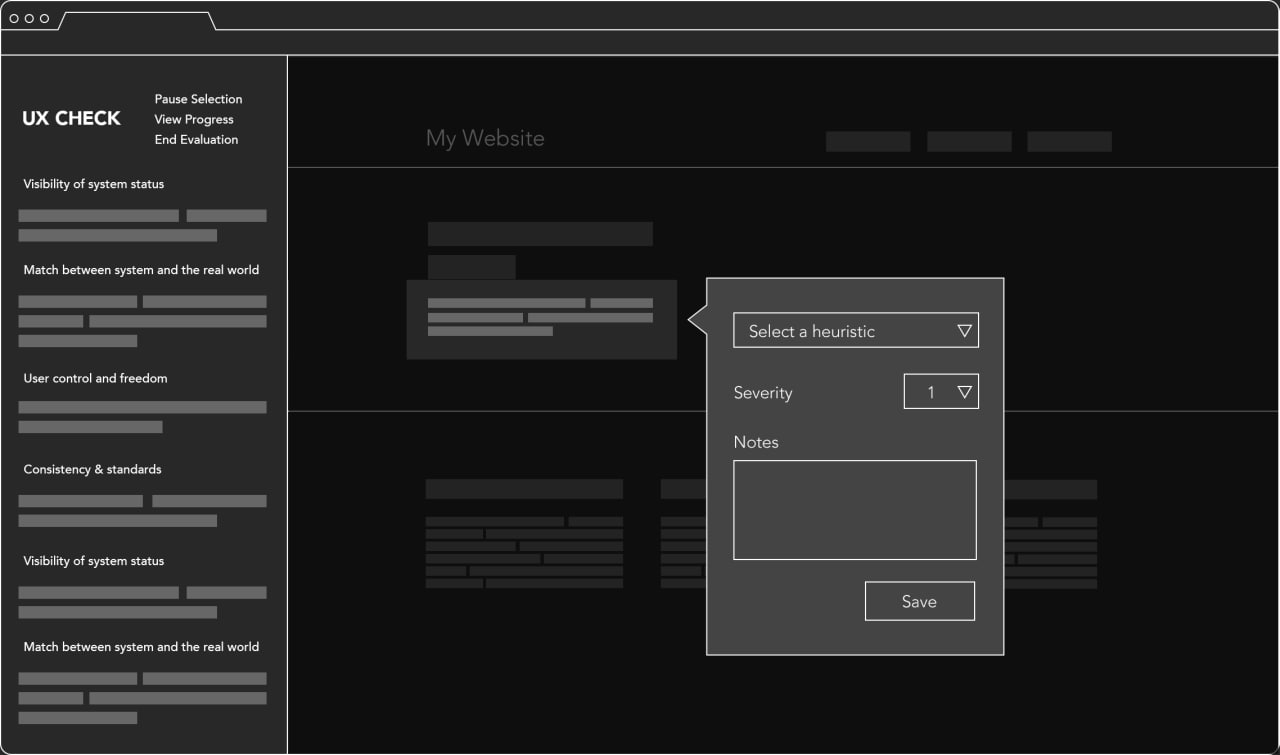Image resolution: width=1280 pixels, height=755 pixels.
Task: Click inside the Notes text area
Action: coord(855,510)
